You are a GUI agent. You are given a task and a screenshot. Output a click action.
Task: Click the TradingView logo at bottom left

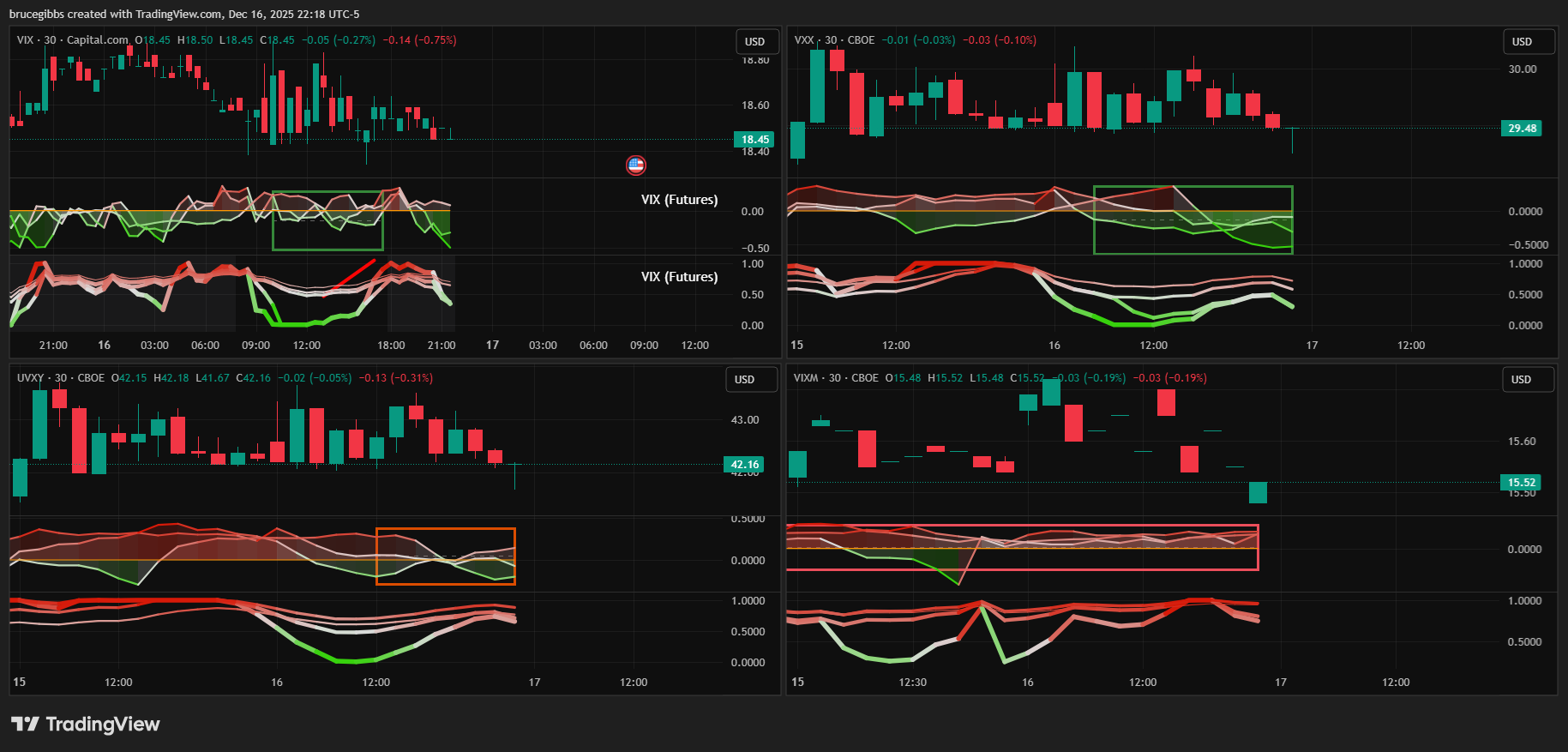[x=86, y=725]
